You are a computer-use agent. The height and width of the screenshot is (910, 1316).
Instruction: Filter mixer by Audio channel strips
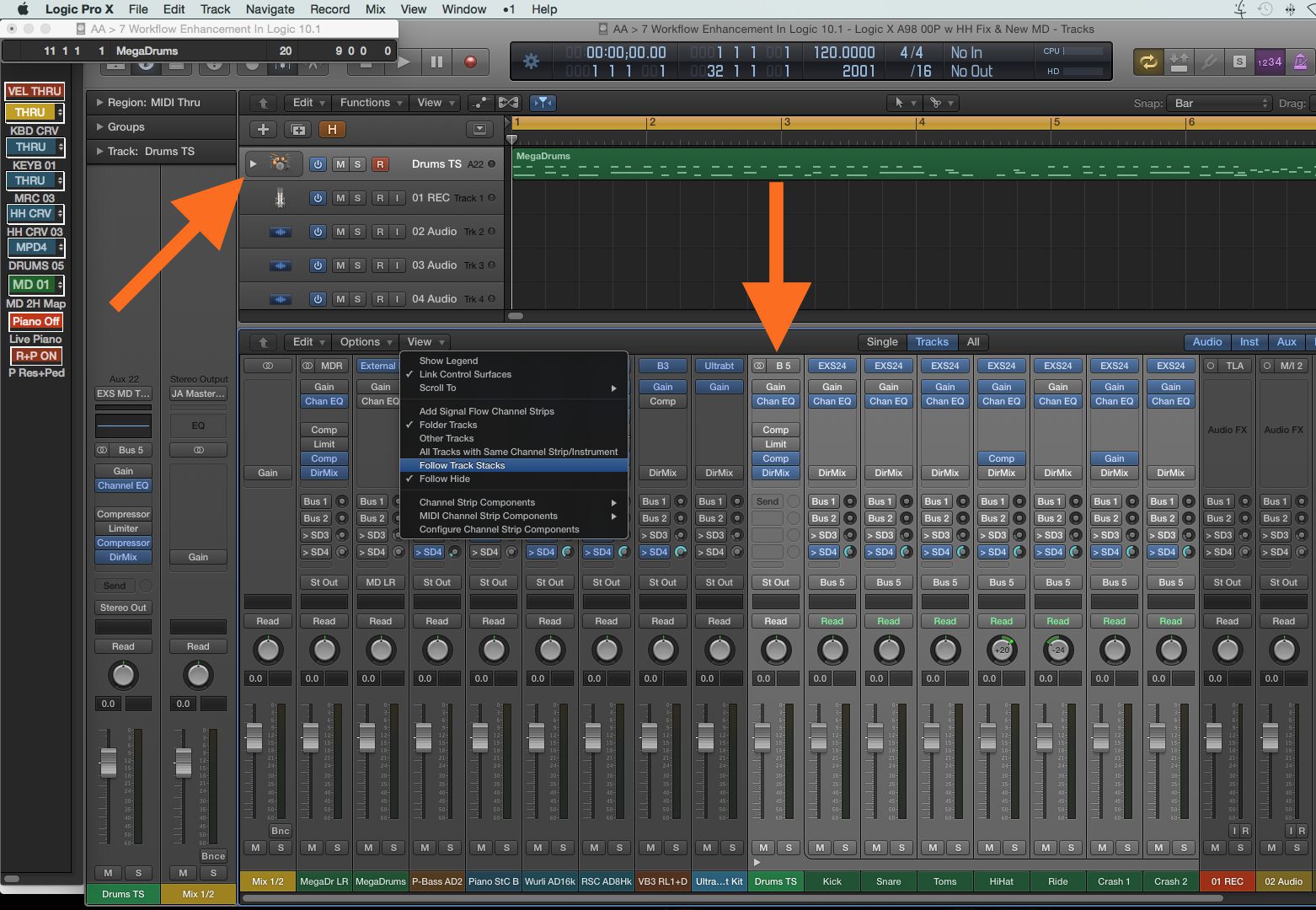pyautogui.click(x=1206, y=342)
